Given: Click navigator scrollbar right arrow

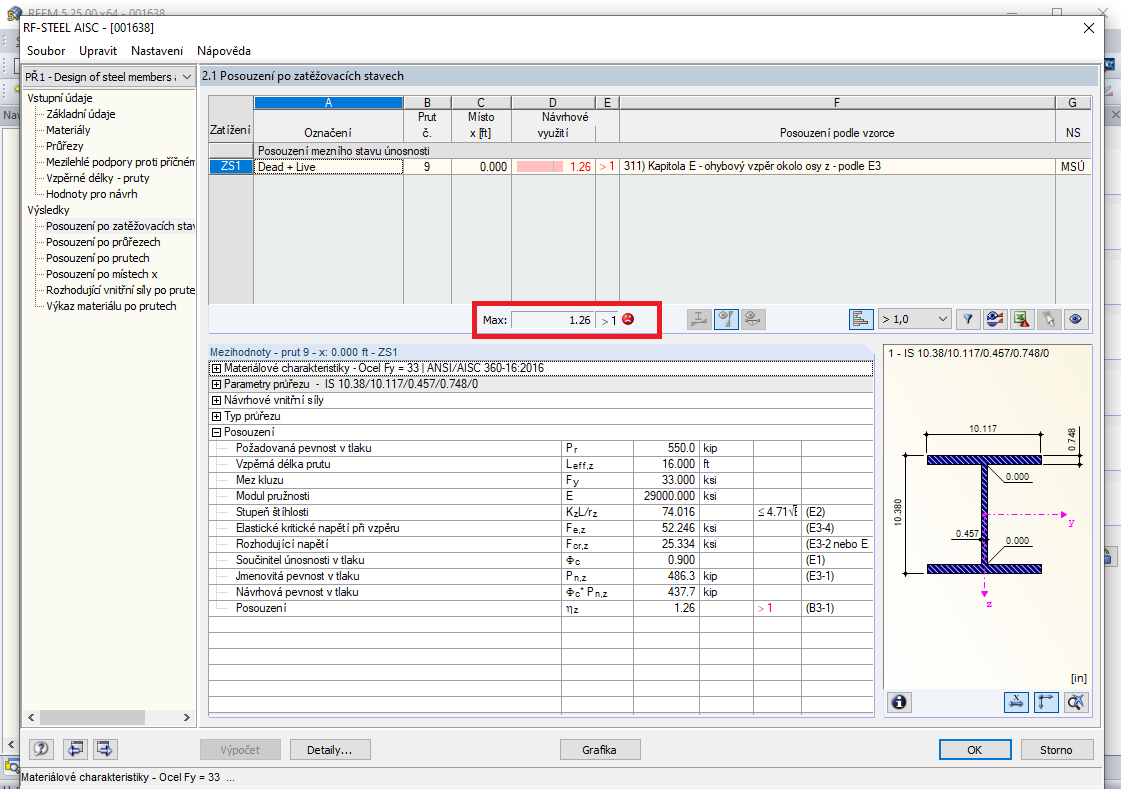Looking at the screenshot, I should [187, 717].
